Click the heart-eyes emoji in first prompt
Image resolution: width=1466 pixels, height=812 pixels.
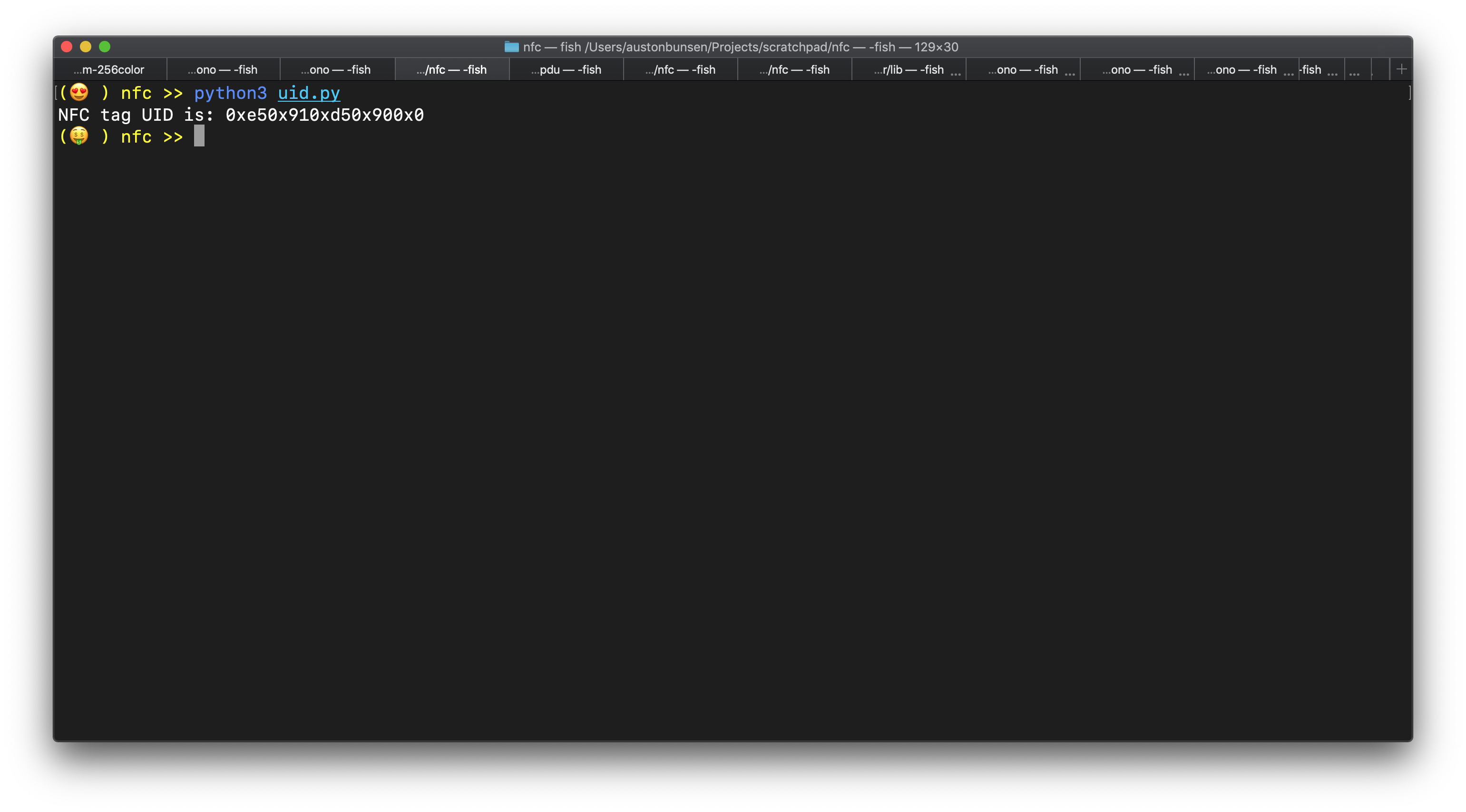(79, 92)
